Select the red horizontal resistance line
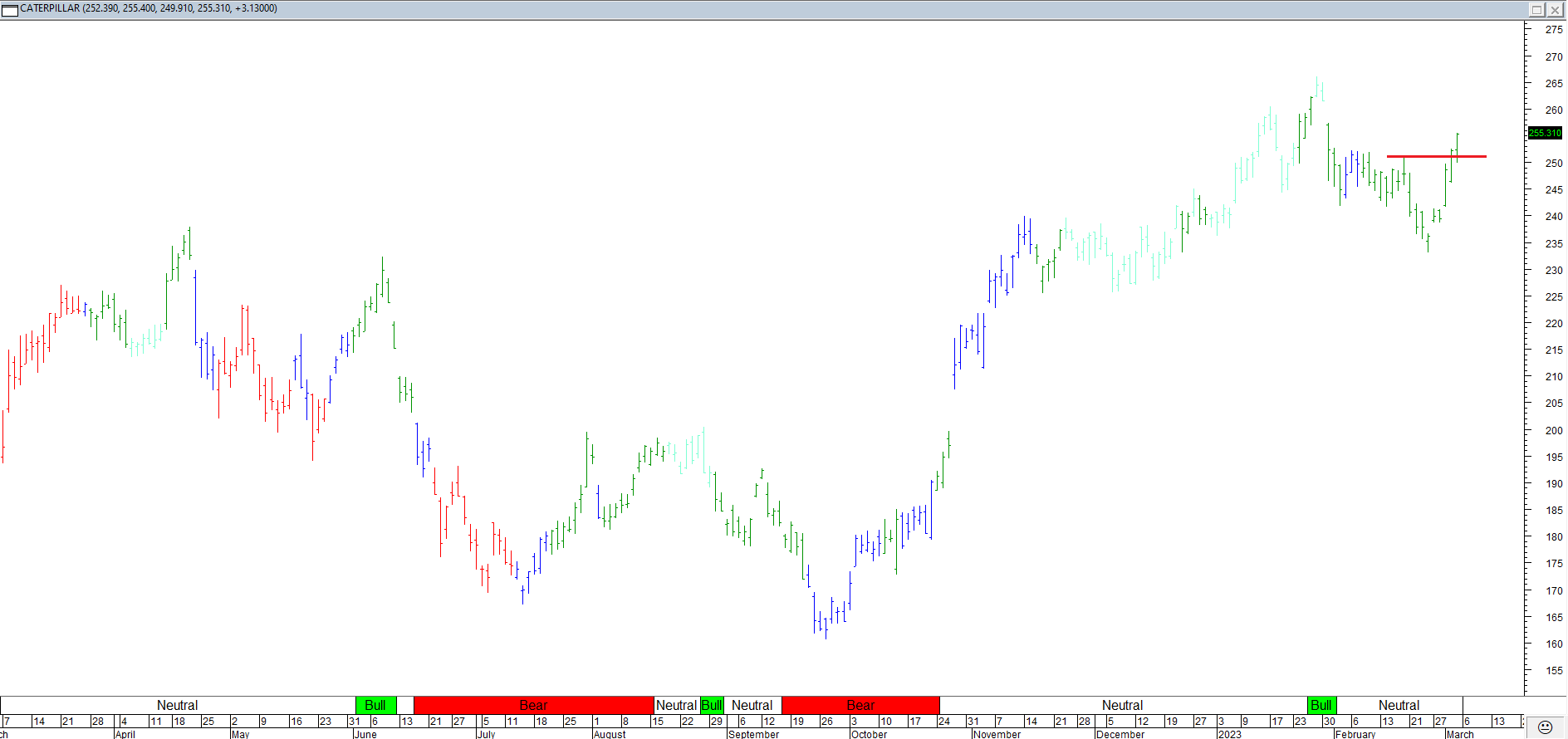The width and height of the screenshot is (1568, 739). [1436, 156]
